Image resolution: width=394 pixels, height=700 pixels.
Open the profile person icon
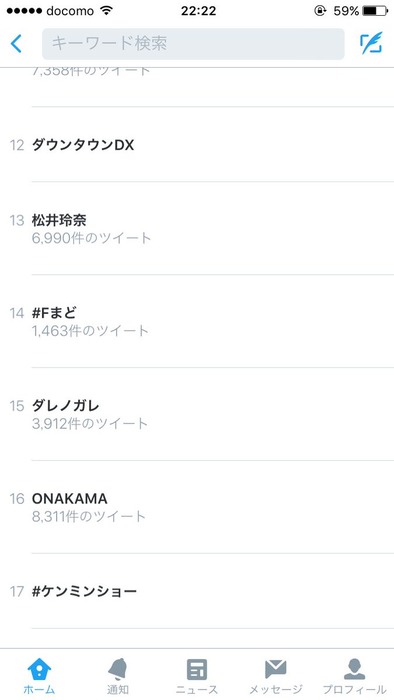click(354, 670)
